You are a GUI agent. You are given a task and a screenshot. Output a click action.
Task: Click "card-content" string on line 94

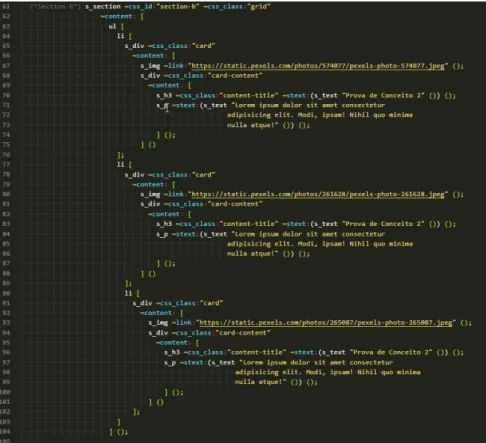coord(243,332)
